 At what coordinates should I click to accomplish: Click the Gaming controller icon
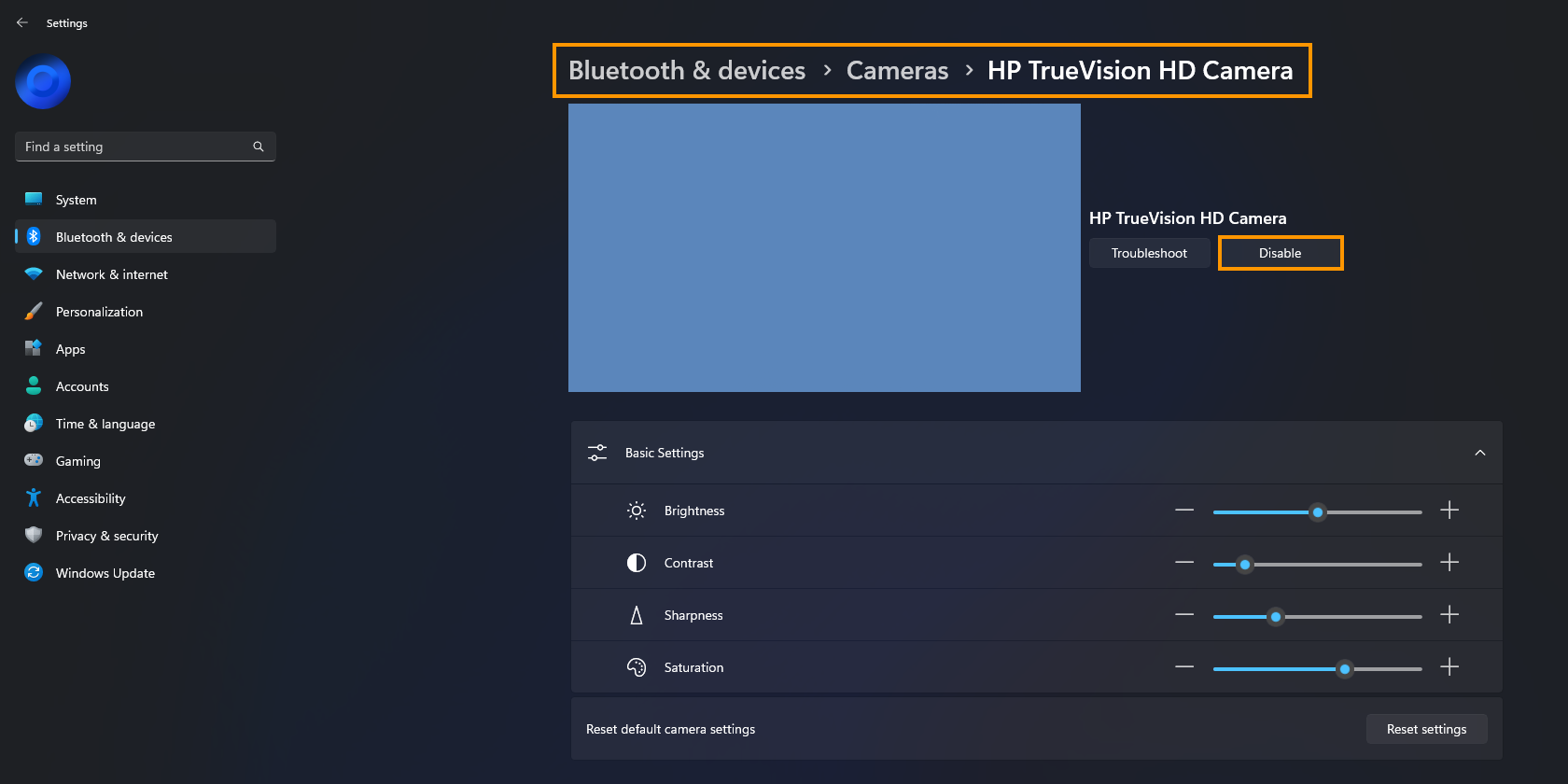click(x=34, y=460)
